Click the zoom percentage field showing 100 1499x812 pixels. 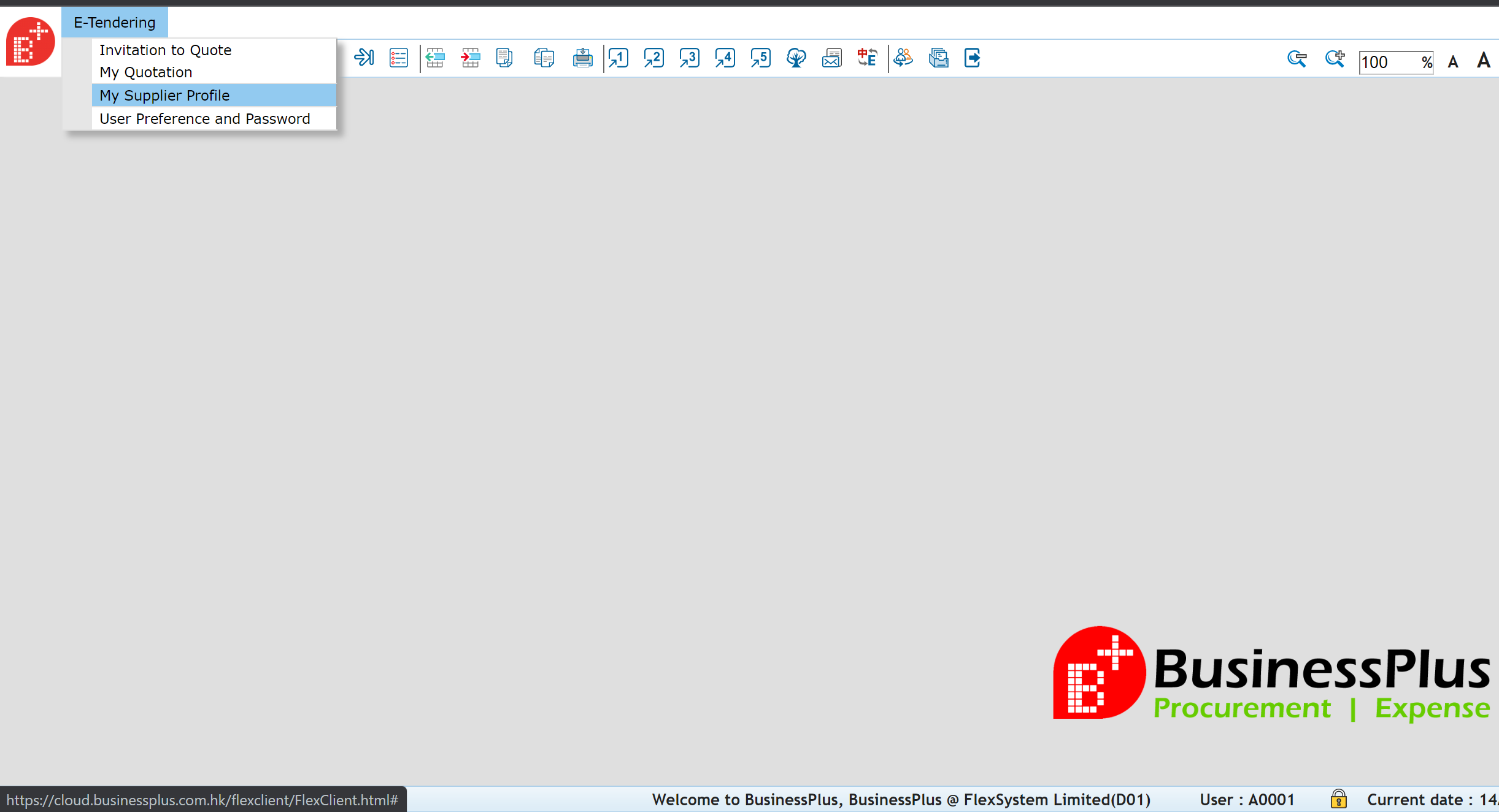click(1396, 62)
